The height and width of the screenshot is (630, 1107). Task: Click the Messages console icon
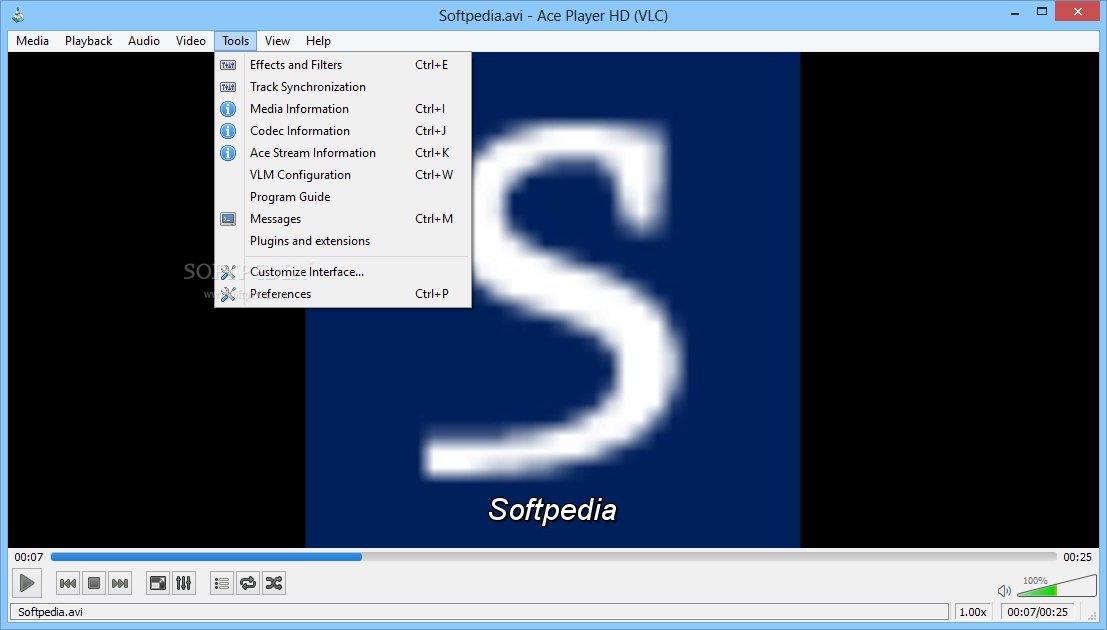228,219
